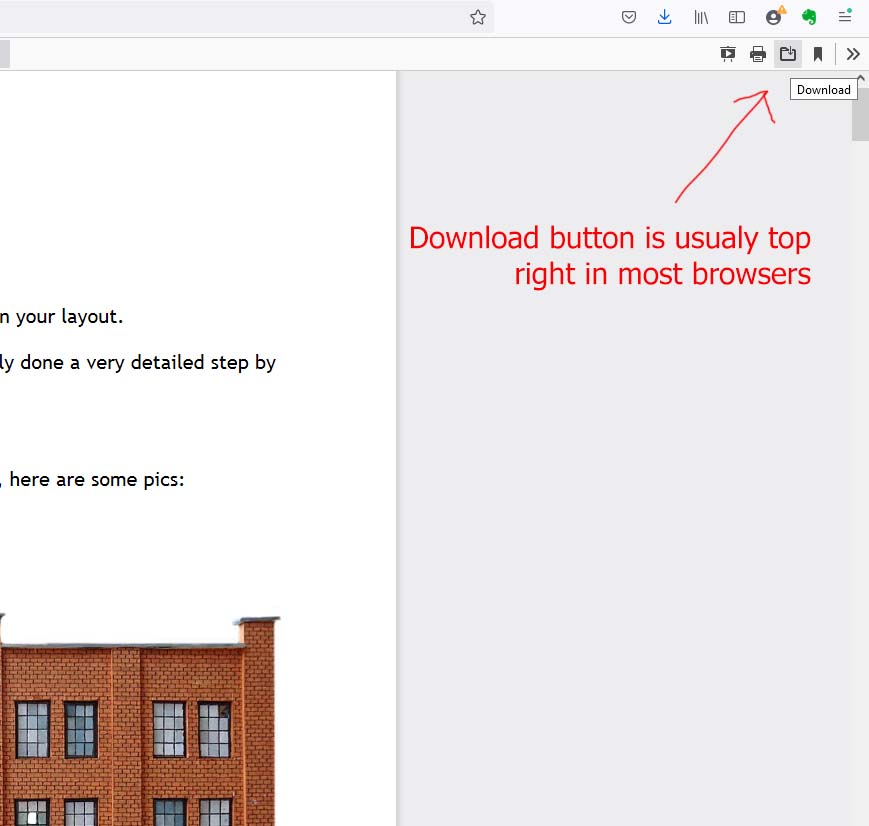Open the Library menu

(701, 17)
